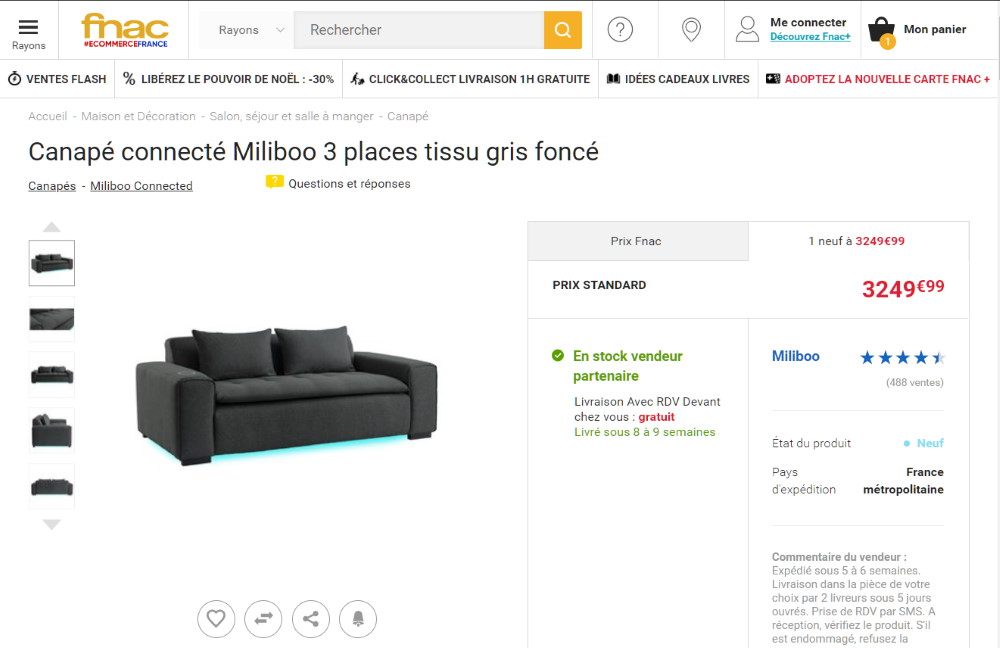
Task: Open the help question mark icon
Action: click(620, 29)
